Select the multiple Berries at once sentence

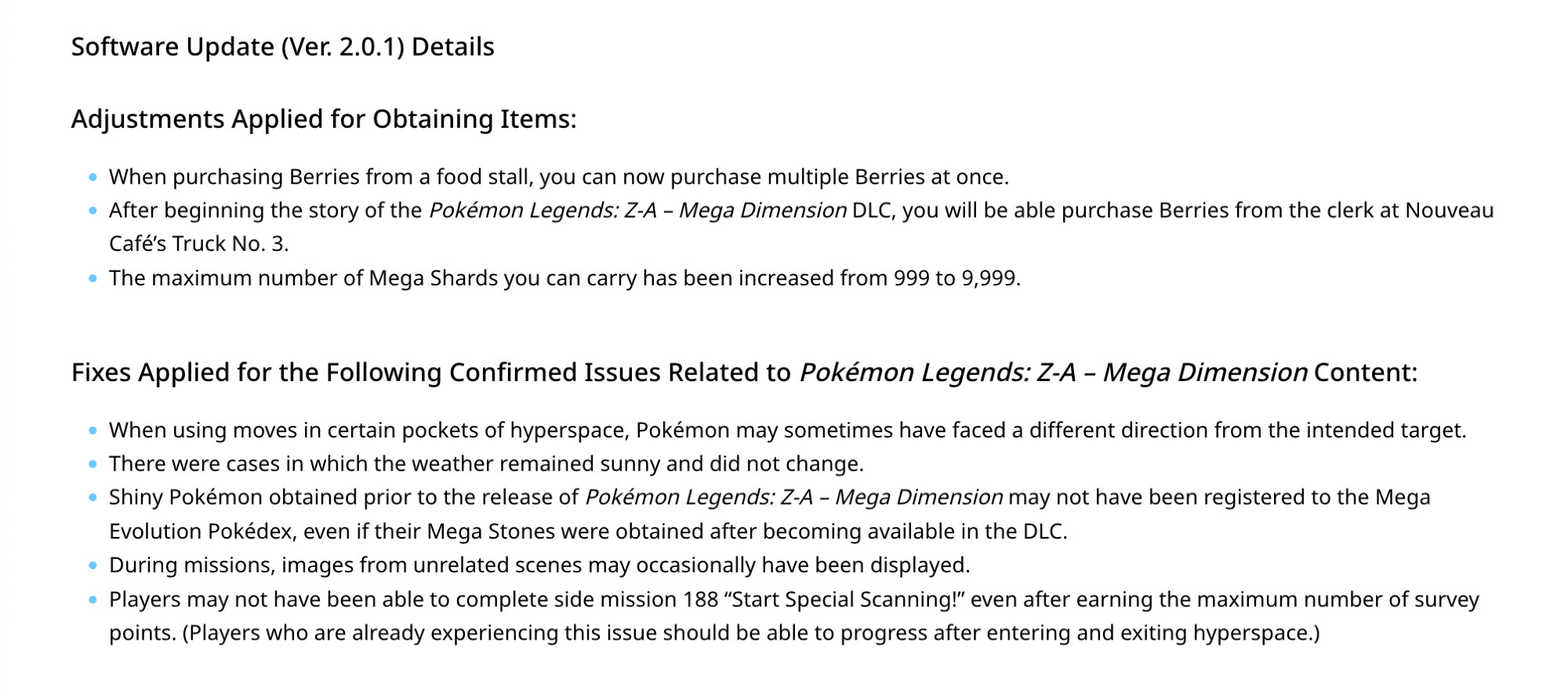558,177
